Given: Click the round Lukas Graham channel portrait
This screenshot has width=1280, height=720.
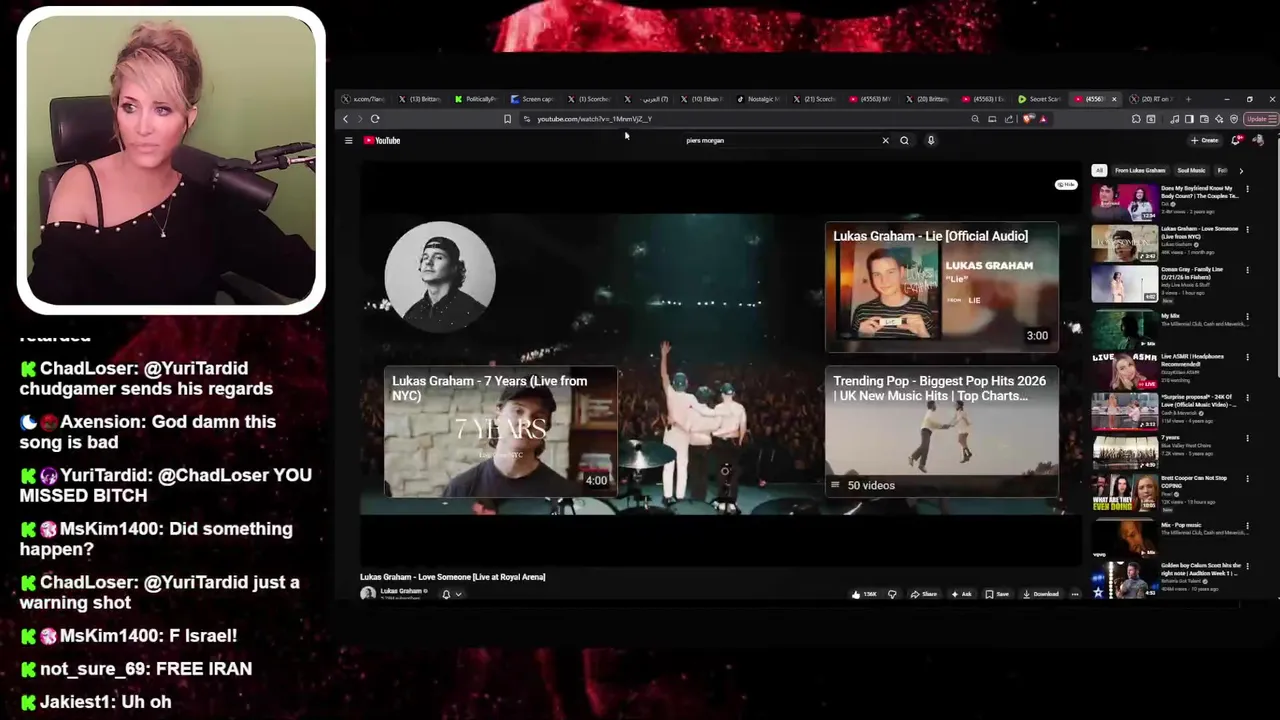Looking at the screenshot, I should (440, 276).
